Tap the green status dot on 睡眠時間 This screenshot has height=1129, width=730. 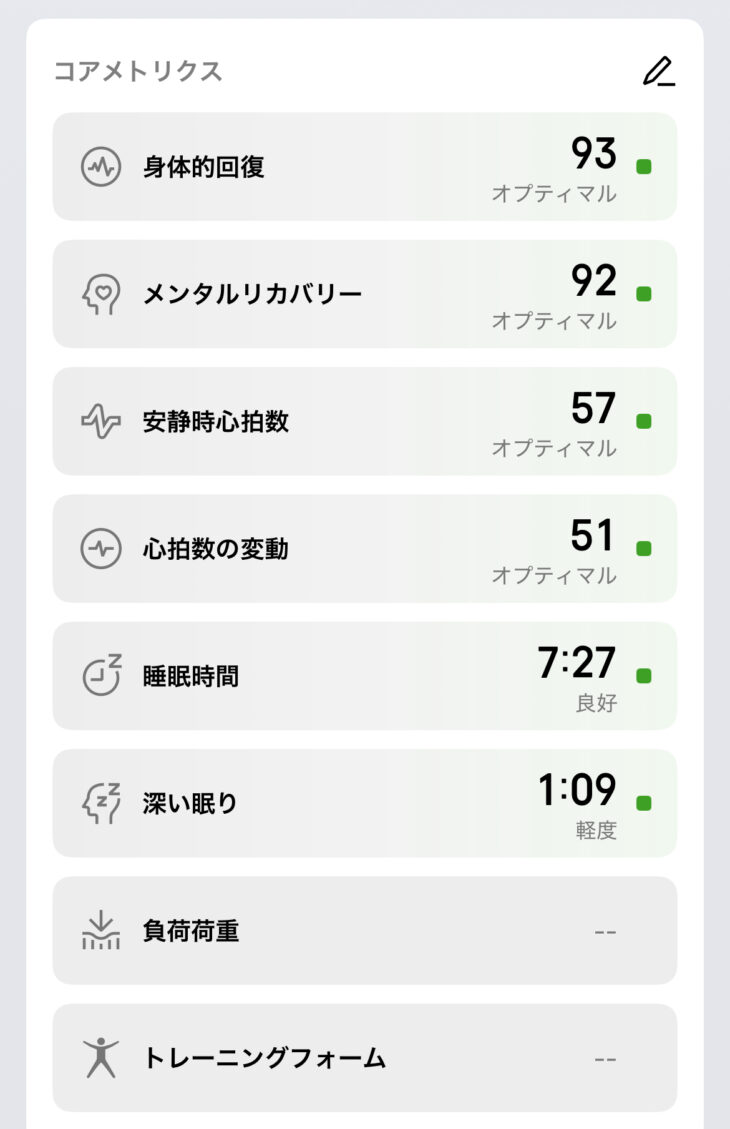click(x=644, y=676)
